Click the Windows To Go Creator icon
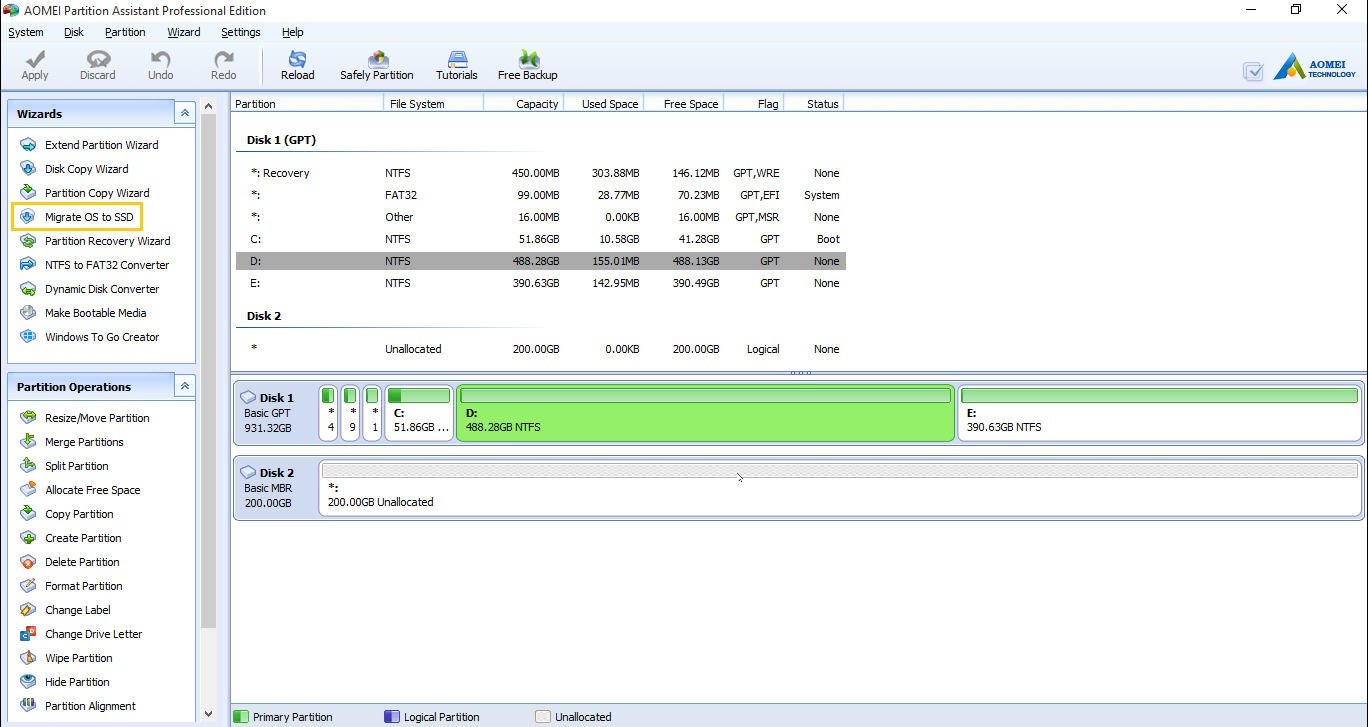 (x=28, y=337)
